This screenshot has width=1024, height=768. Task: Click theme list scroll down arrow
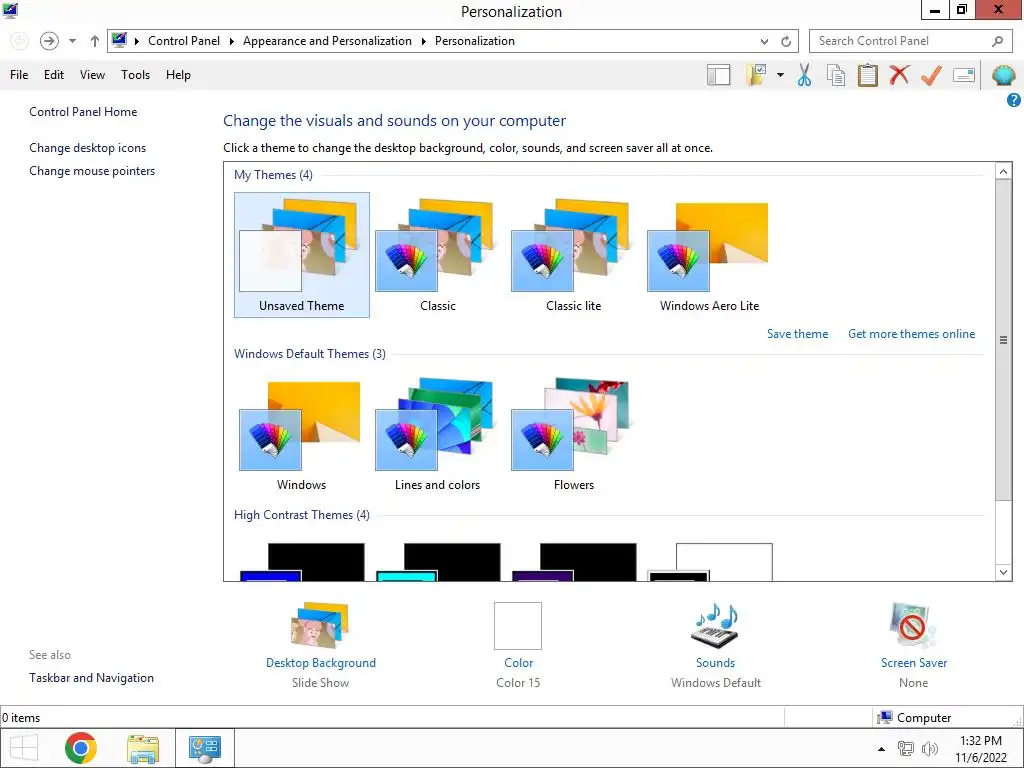point(1003,572)
